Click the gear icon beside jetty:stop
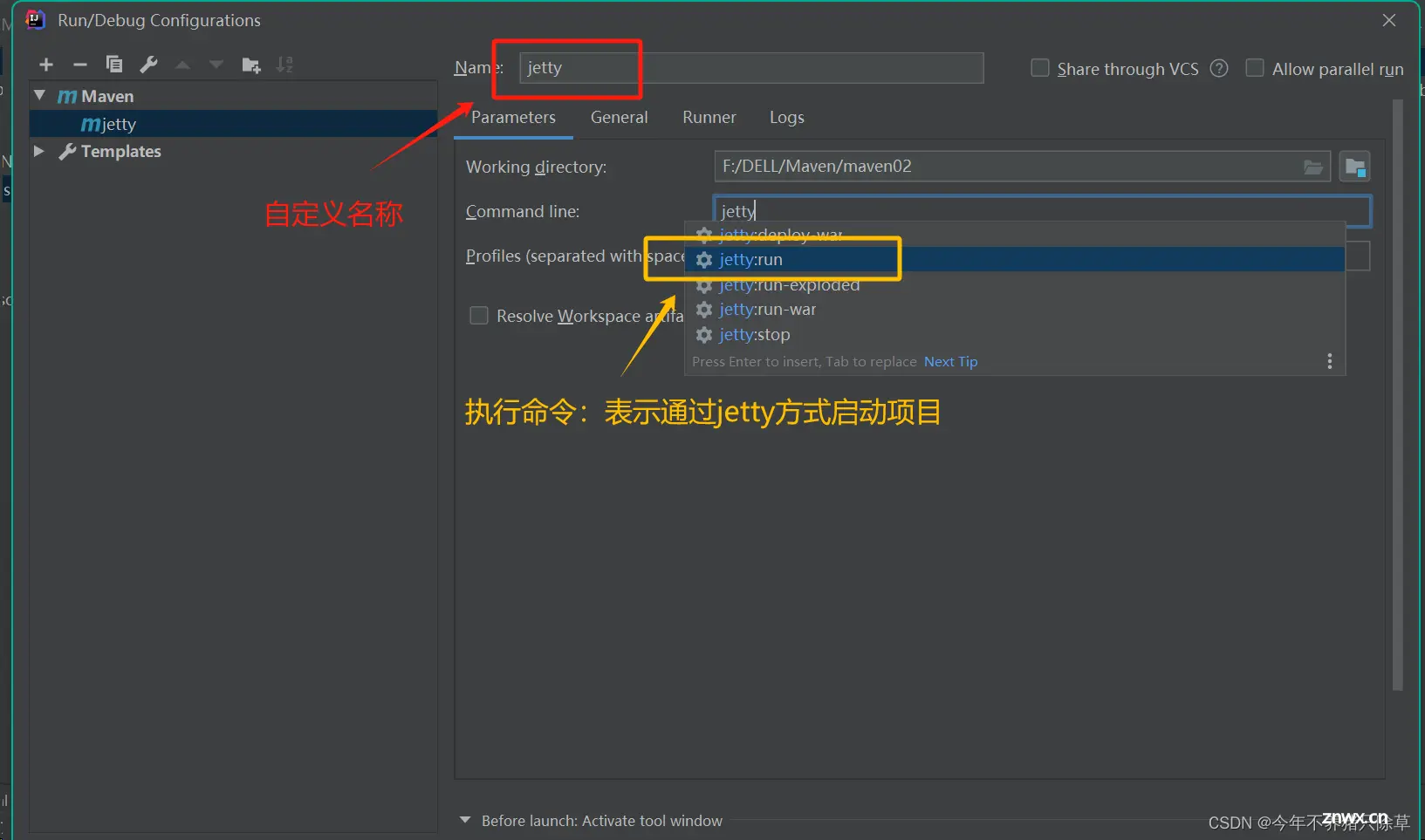Screen dimensions: 1425x840 coord(704,335)
